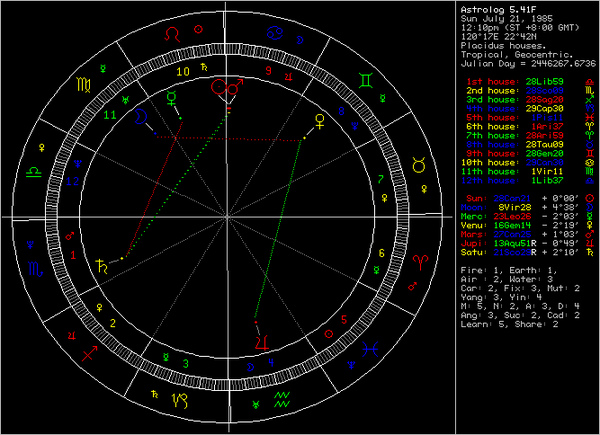The height and width of the screenshot is (435, 600).
Task: Click 'Placidus houses.' text
Action: click(x=504, y=46)
